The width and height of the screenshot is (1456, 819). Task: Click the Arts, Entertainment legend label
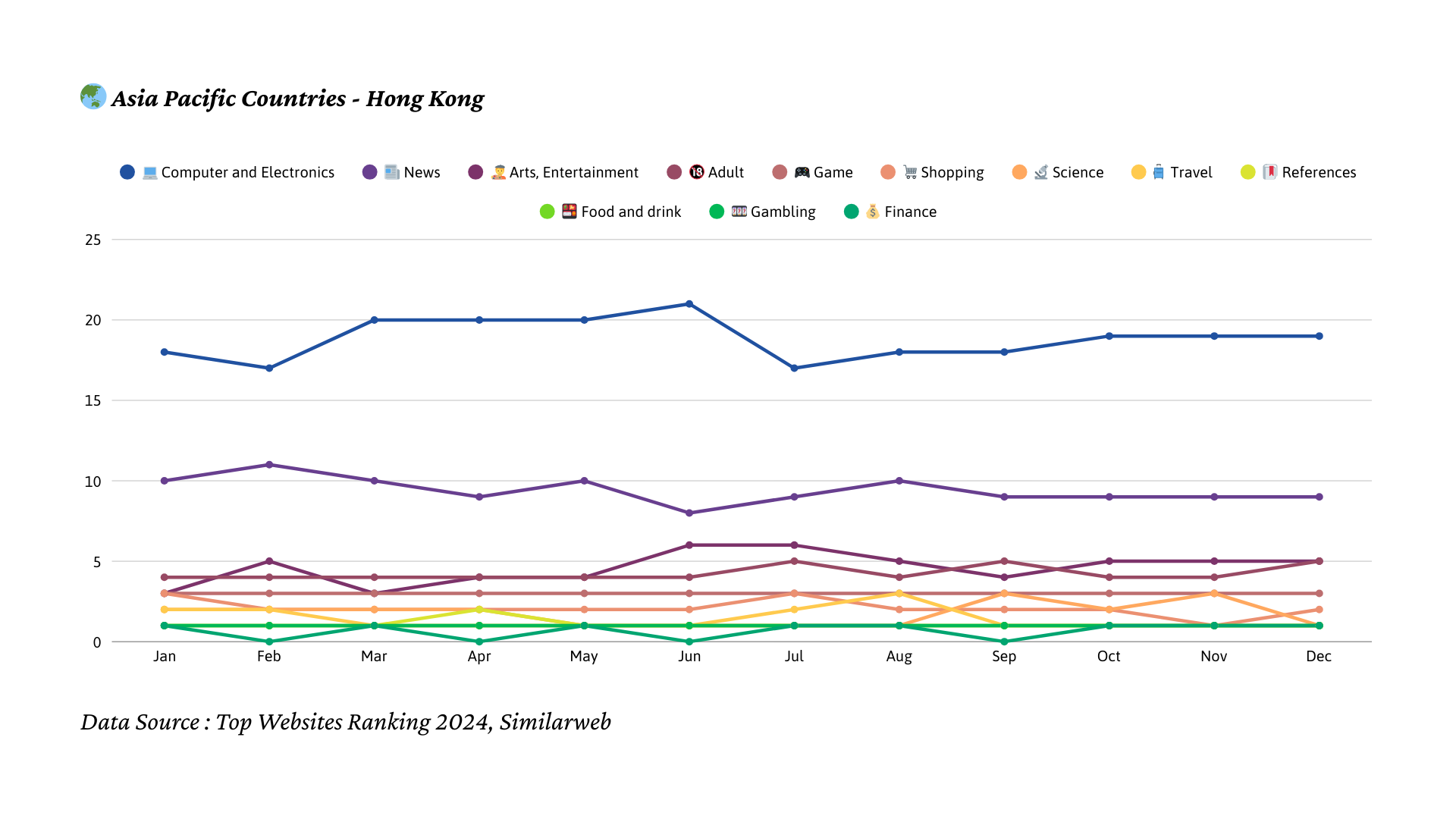pyautogui.click(x=573, y=172)
